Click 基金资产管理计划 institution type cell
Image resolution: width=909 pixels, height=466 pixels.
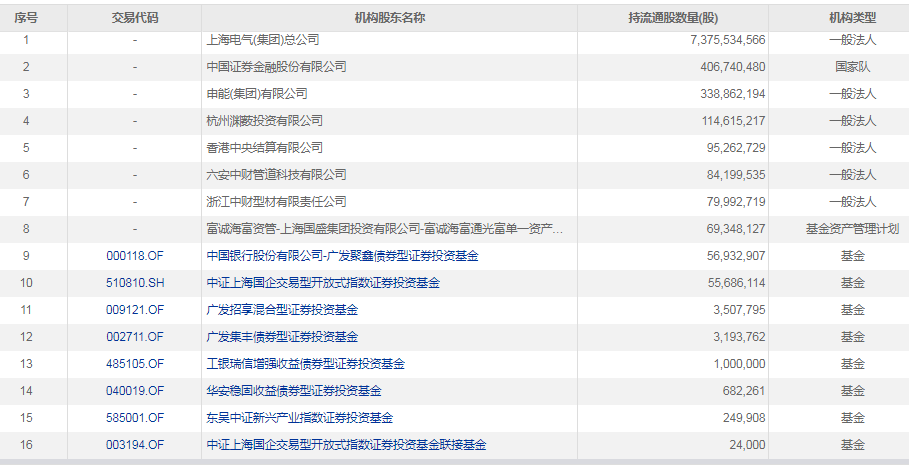coord(852,229)
